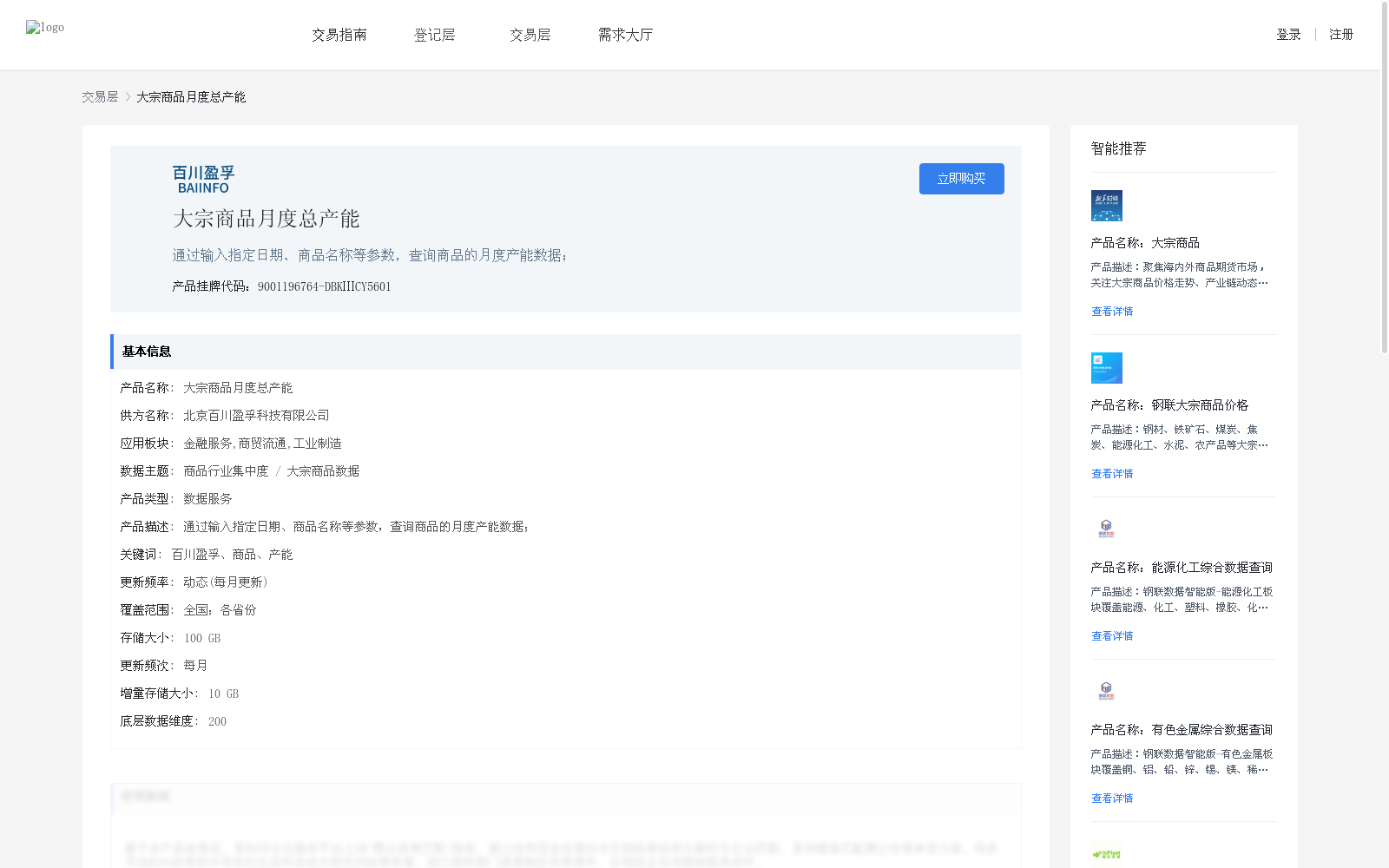Click the 智能推荐 panel heading
Screen dimensions: 1389x868
click(x=1119, y=149)
